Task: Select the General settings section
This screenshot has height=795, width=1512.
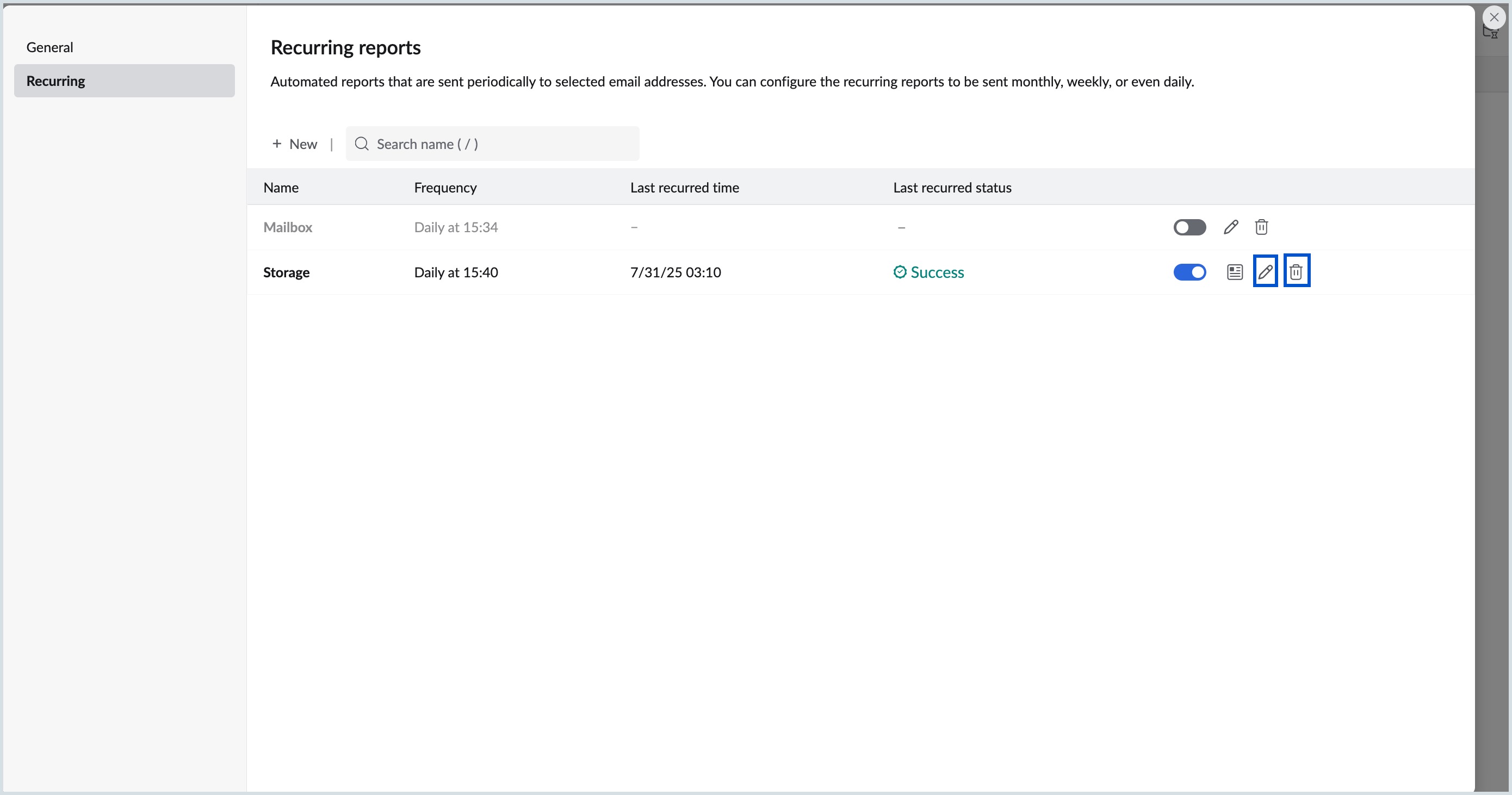Action: 50,47
